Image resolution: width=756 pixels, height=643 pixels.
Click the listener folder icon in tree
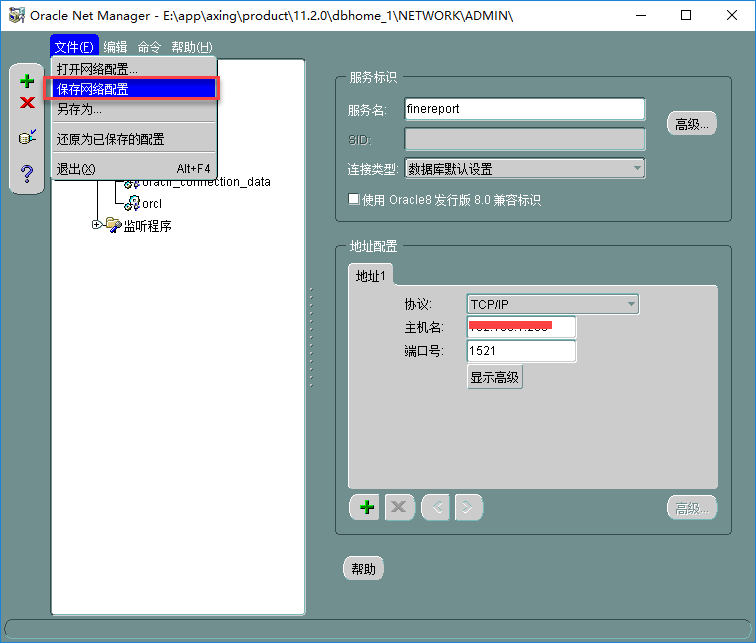coord(113,225)
